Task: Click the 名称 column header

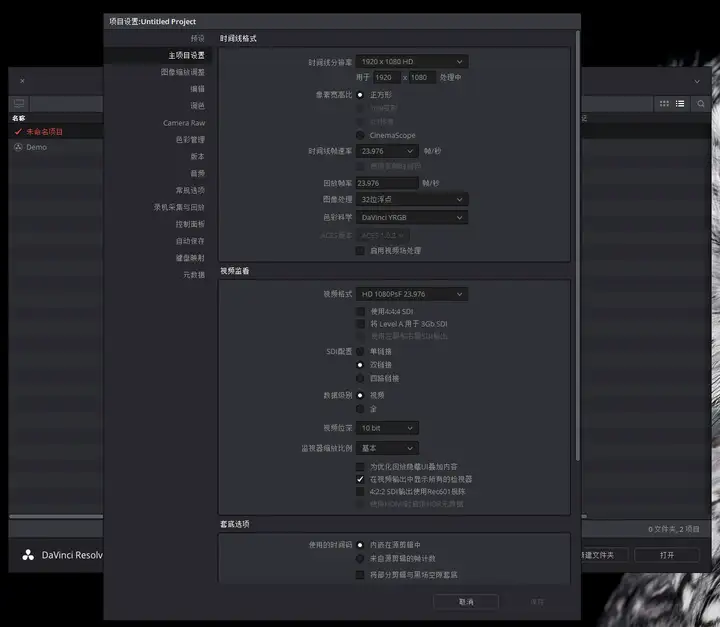Action: [19, 118]
